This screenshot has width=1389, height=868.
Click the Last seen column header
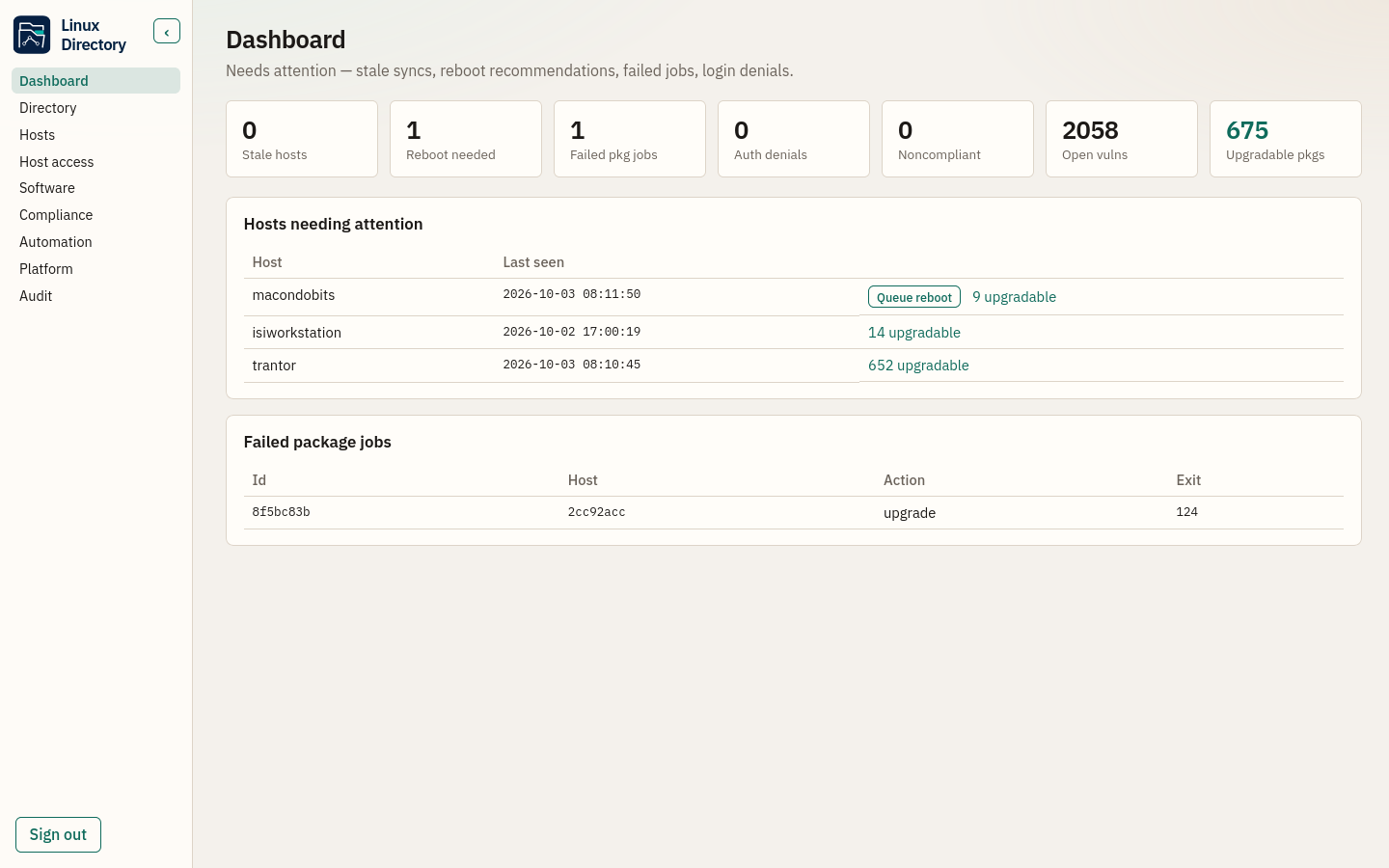[x=533, y=262]
